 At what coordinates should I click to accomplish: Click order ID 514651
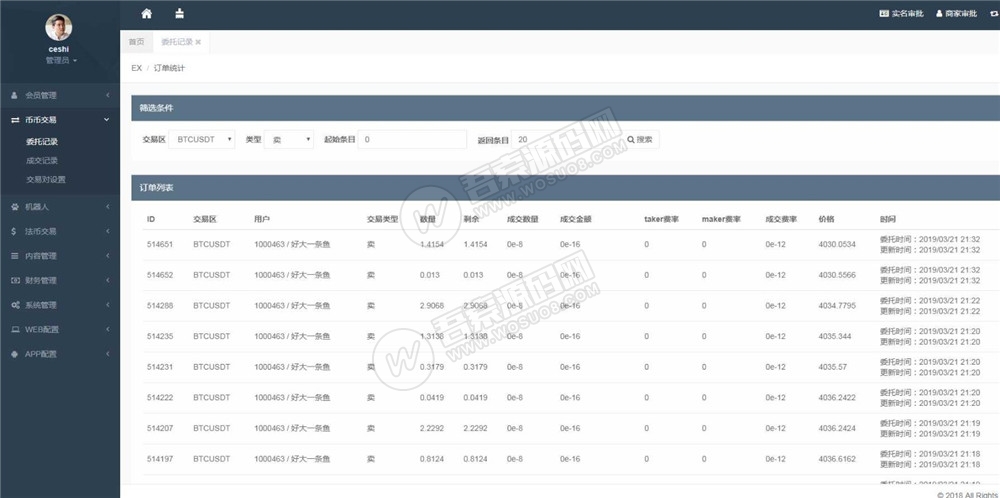159,244
